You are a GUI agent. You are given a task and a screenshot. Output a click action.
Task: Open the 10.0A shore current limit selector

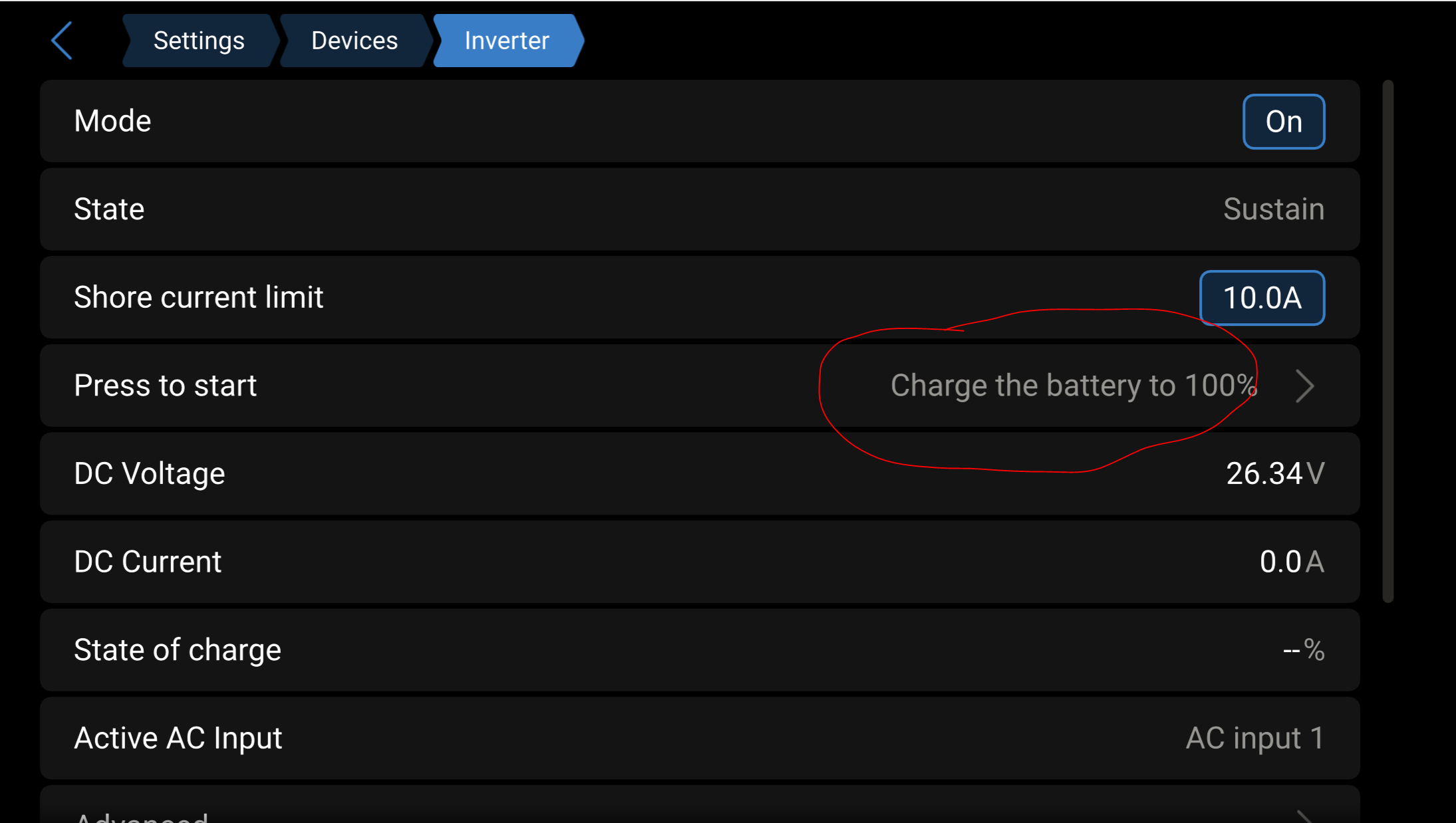pyautogui.click(x=1262, y=298)
